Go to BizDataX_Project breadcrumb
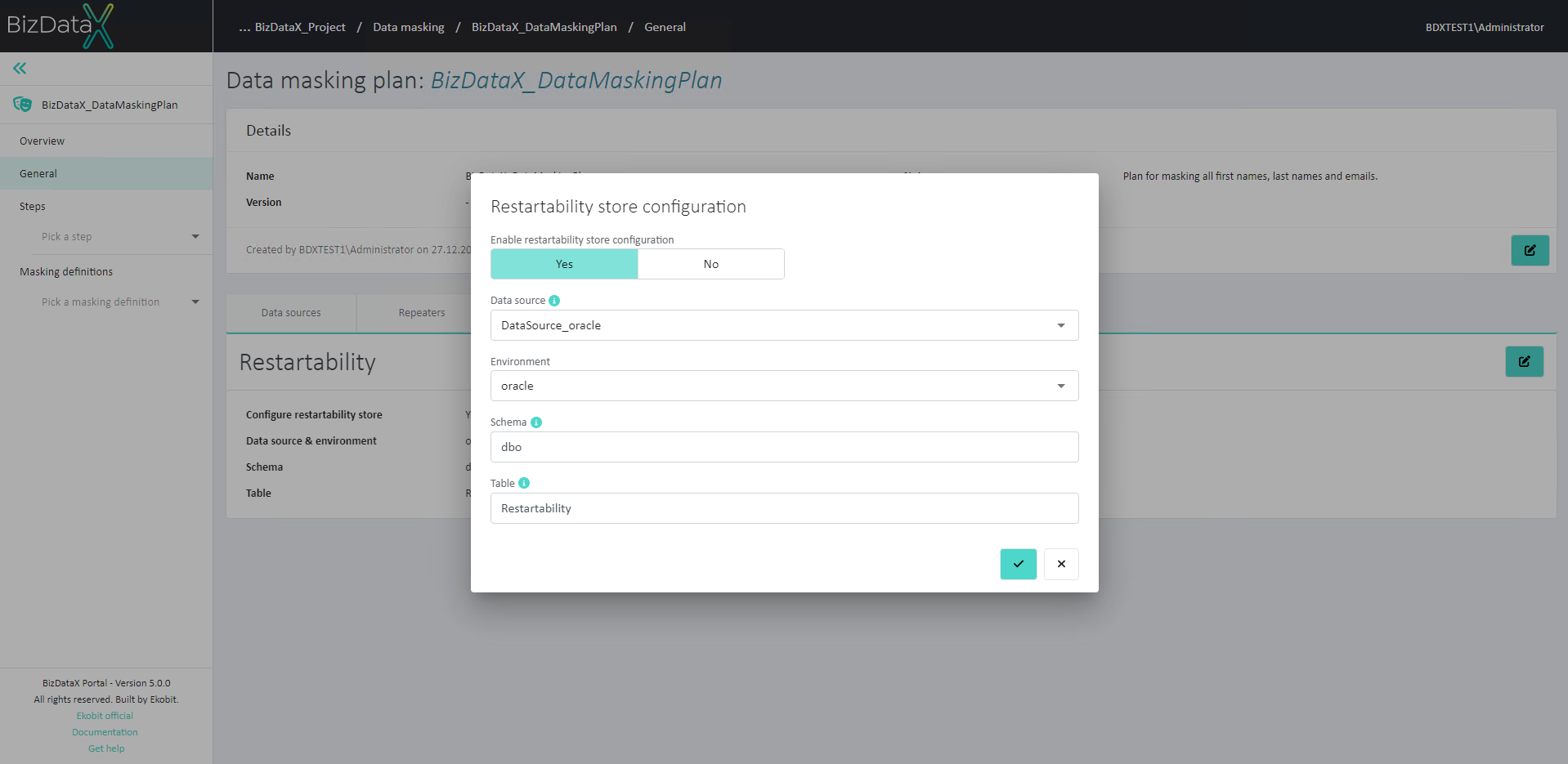The height and width of the screenshot is (764, 1568). [x=300, y=27]
